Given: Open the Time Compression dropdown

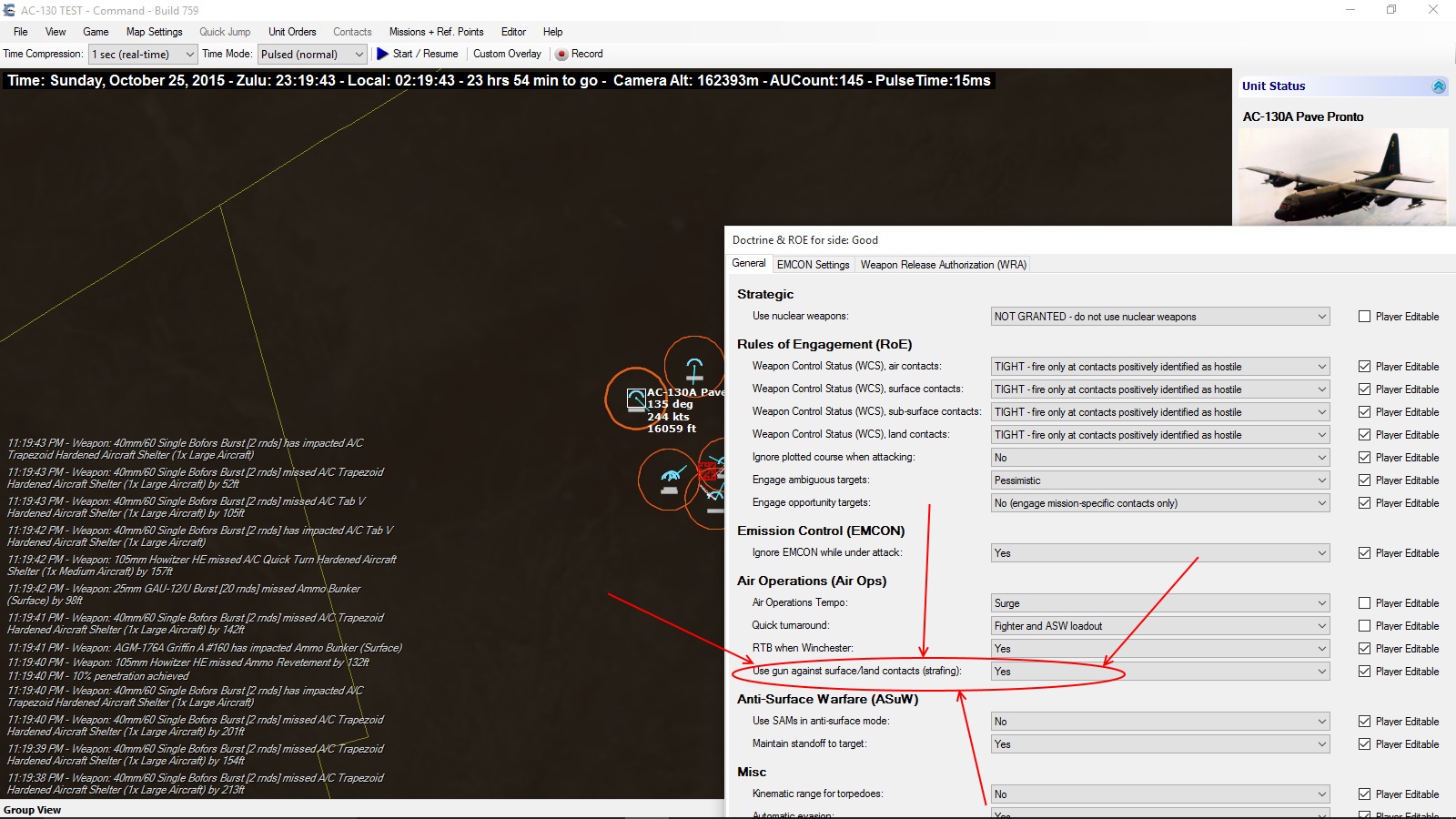Looking at the screenshot, I should 143,55.
